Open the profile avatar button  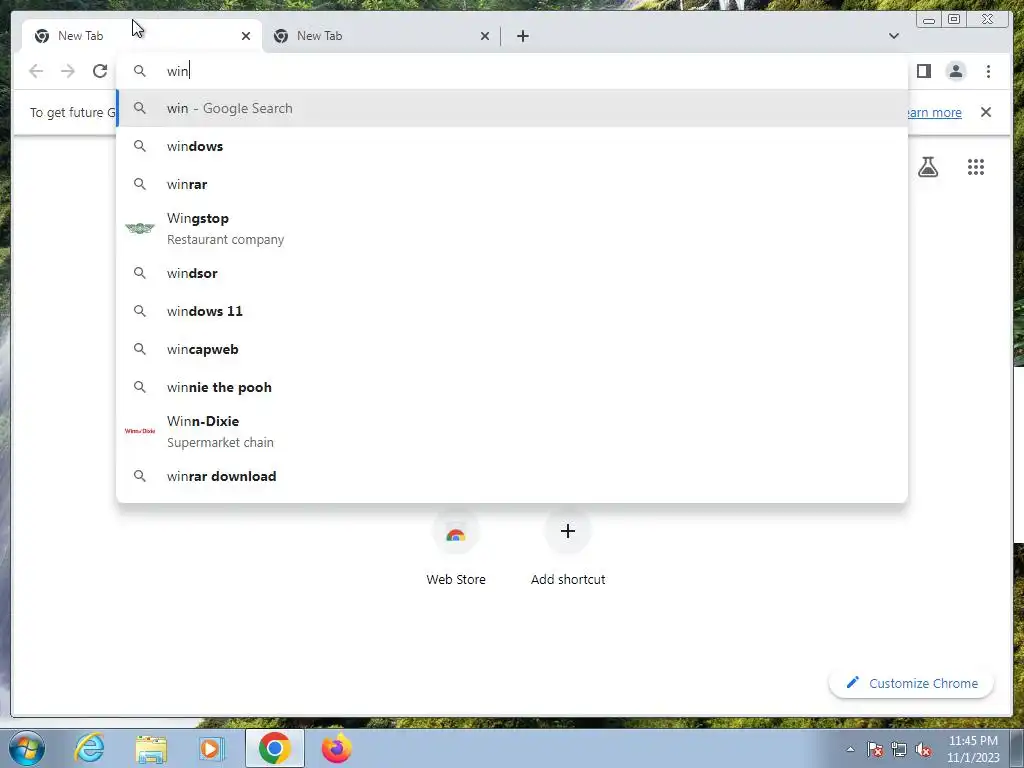(955, 71)
